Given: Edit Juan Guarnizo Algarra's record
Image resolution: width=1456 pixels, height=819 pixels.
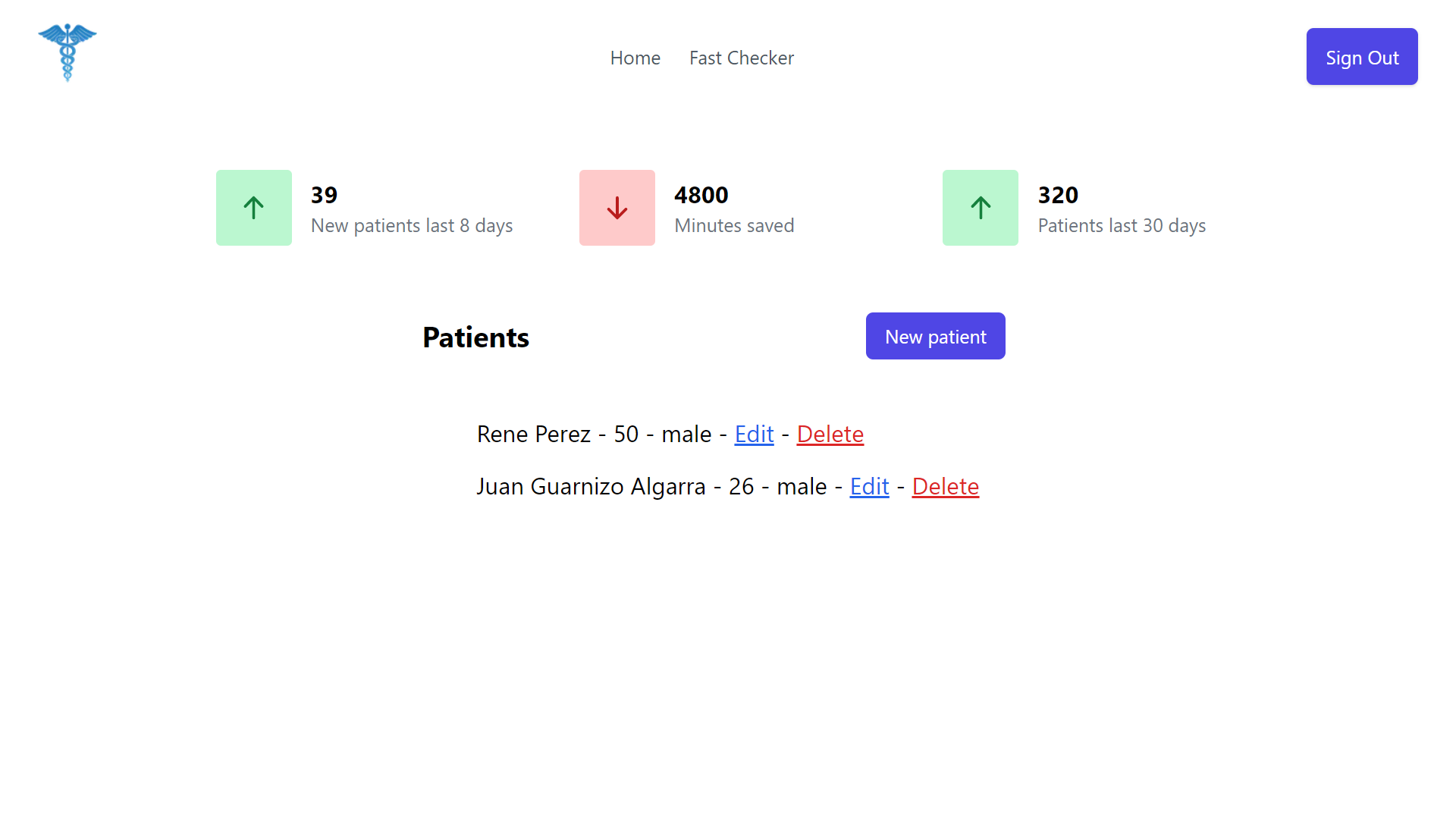Looking at the screenshot, I should (x=870, y=486).
